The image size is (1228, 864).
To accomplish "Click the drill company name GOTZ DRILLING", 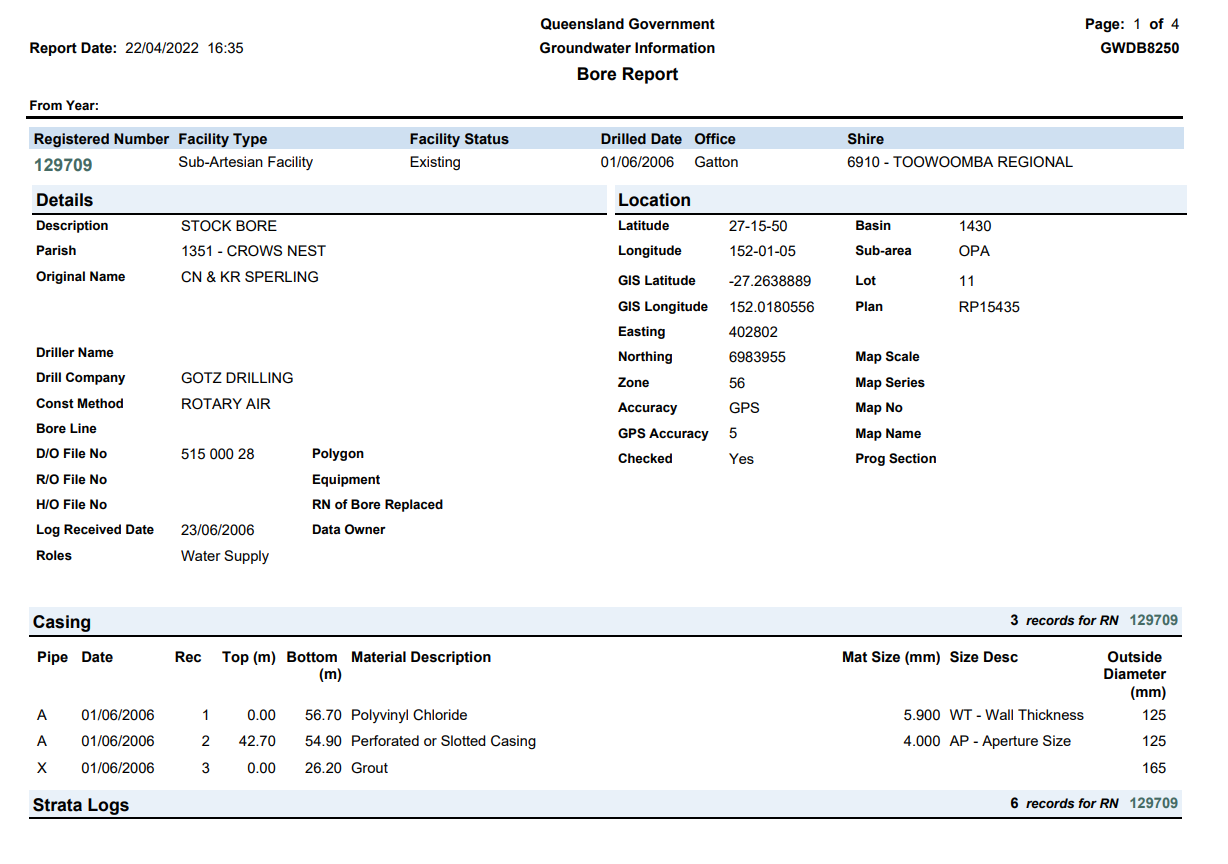I will click(x=237, y=378).
